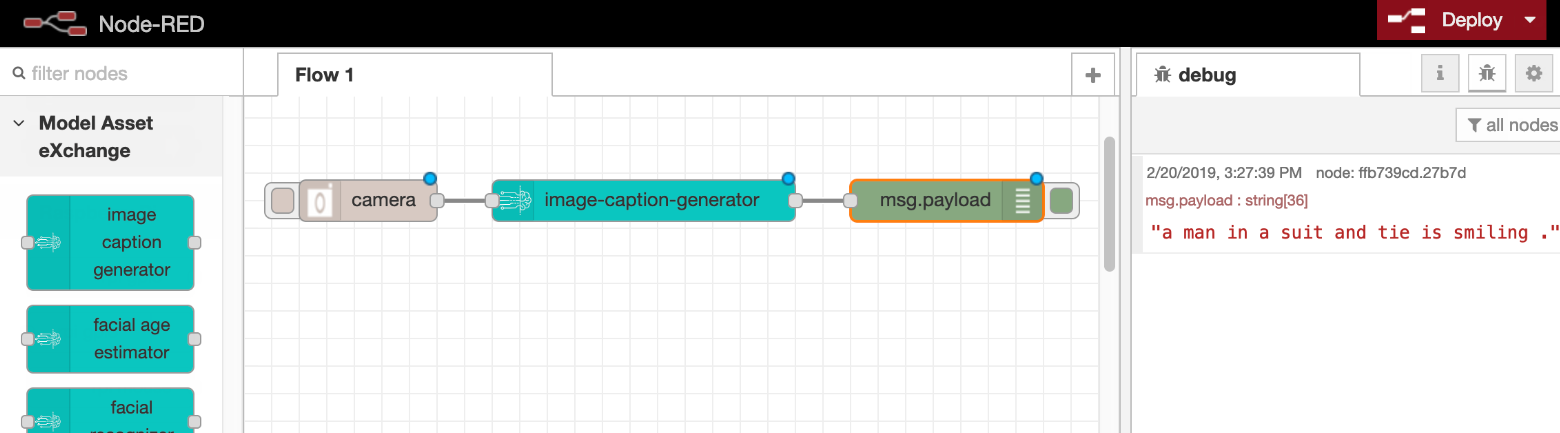Toggle the msg.payload debug node output
1560x433 pixels.
[1061, 201]
